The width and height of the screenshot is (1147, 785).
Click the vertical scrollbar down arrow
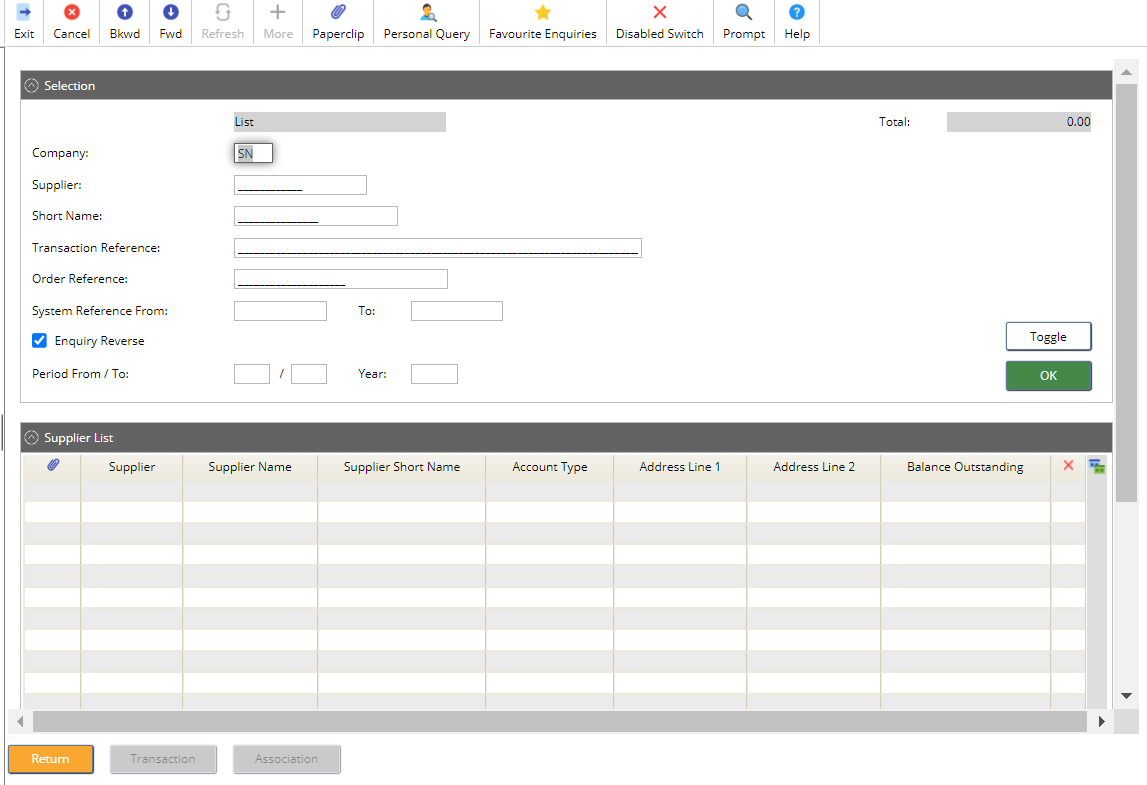[x=1127, y=696]
